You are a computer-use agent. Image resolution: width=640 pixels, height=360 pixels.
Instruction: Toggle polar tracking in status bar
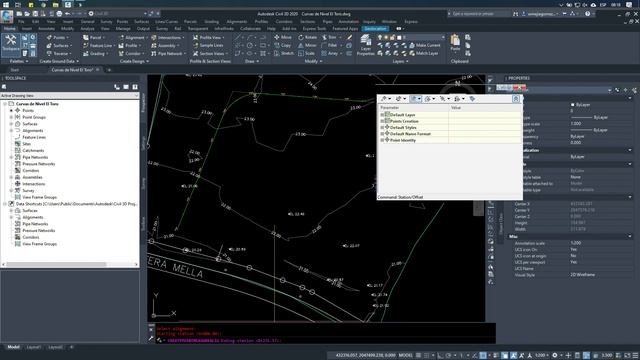(449, 356)
